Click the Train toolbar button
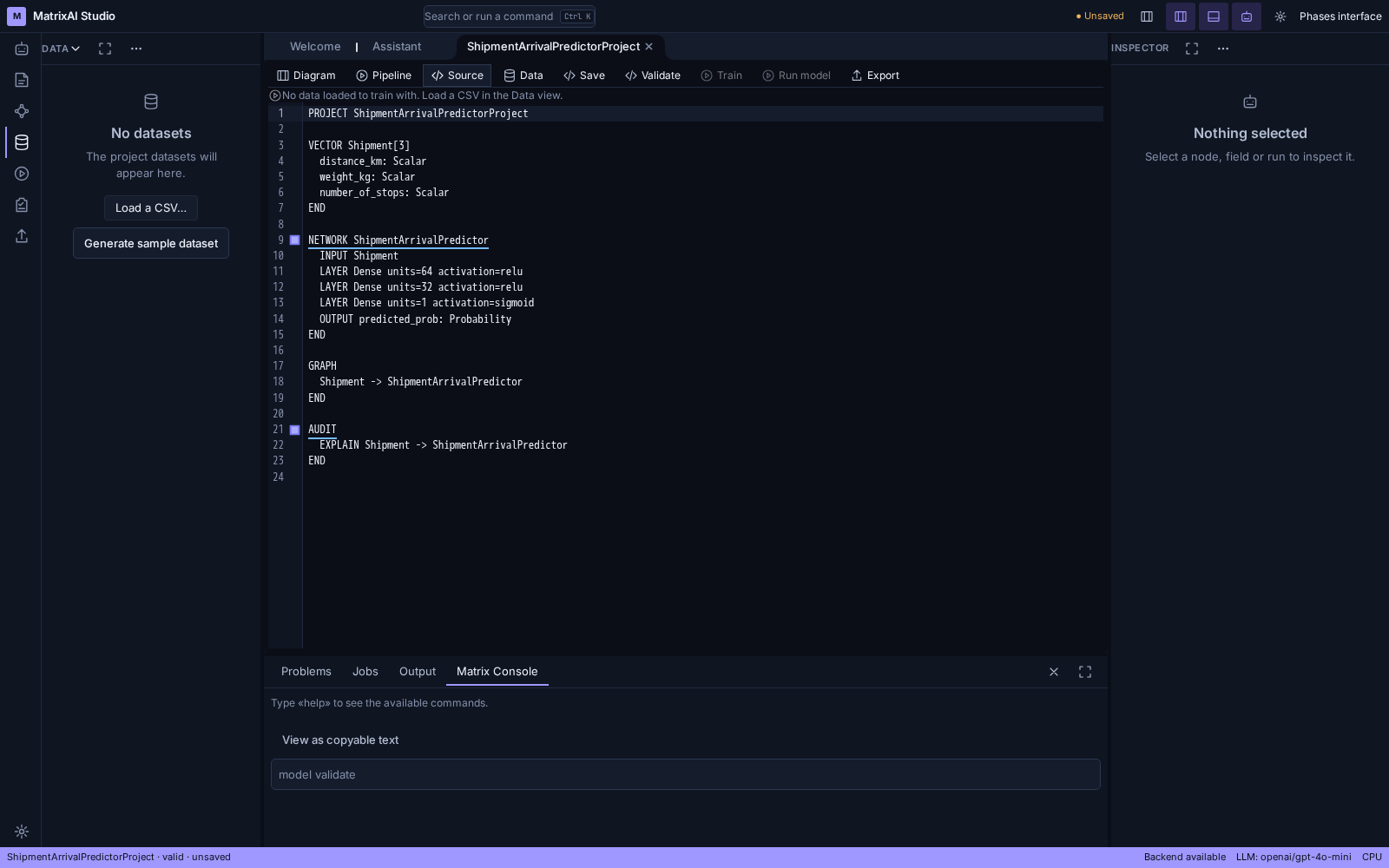Image resolution: width=1389 pixels, height=868 pixels. (721, 76)
